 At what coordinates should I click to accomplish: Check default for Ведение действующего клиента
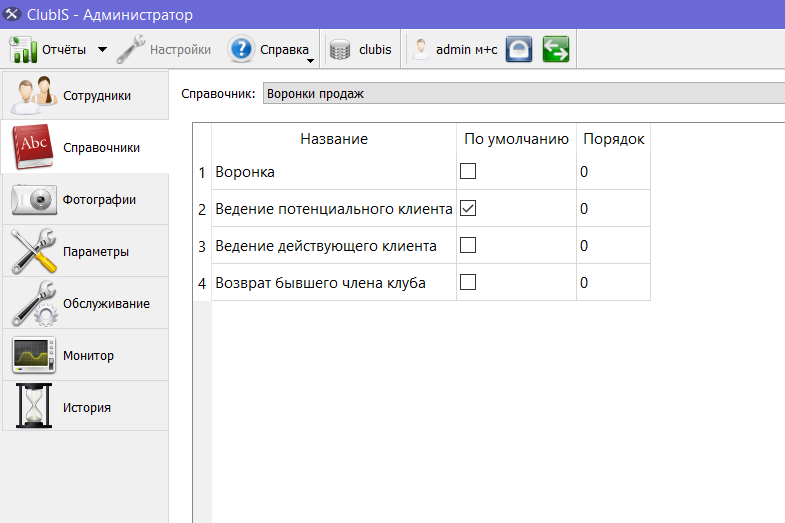click(468, 245)
